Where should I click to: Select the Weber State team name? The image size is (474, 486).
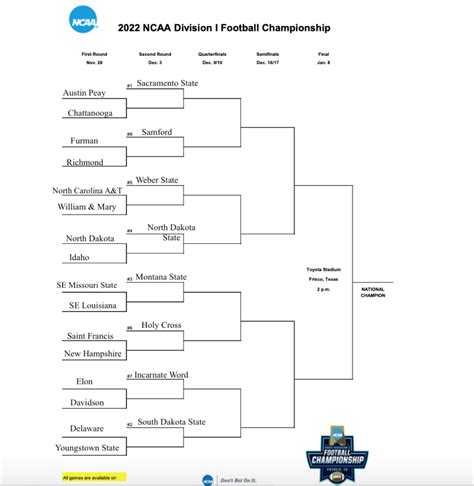coord(157,180)
